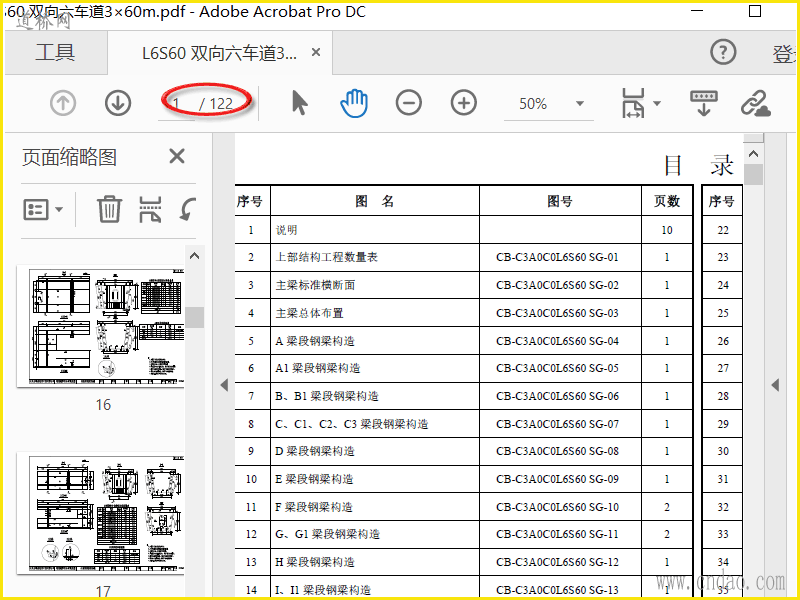This screenshot has height=600, width=800.
Task: Maximize the Acrobat window
Action: (755, 11)
